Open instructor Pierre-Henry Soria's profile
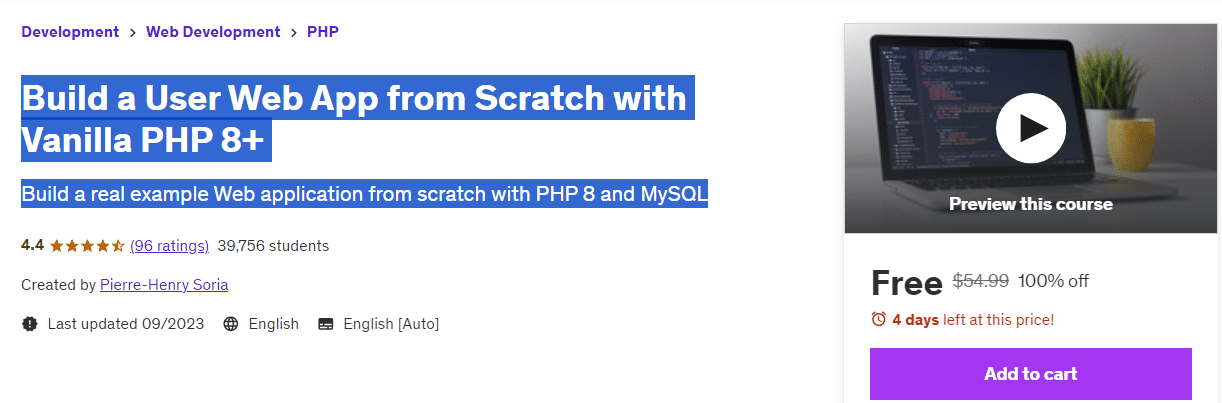The image size is (1222, 403). [x=164, y=285]
